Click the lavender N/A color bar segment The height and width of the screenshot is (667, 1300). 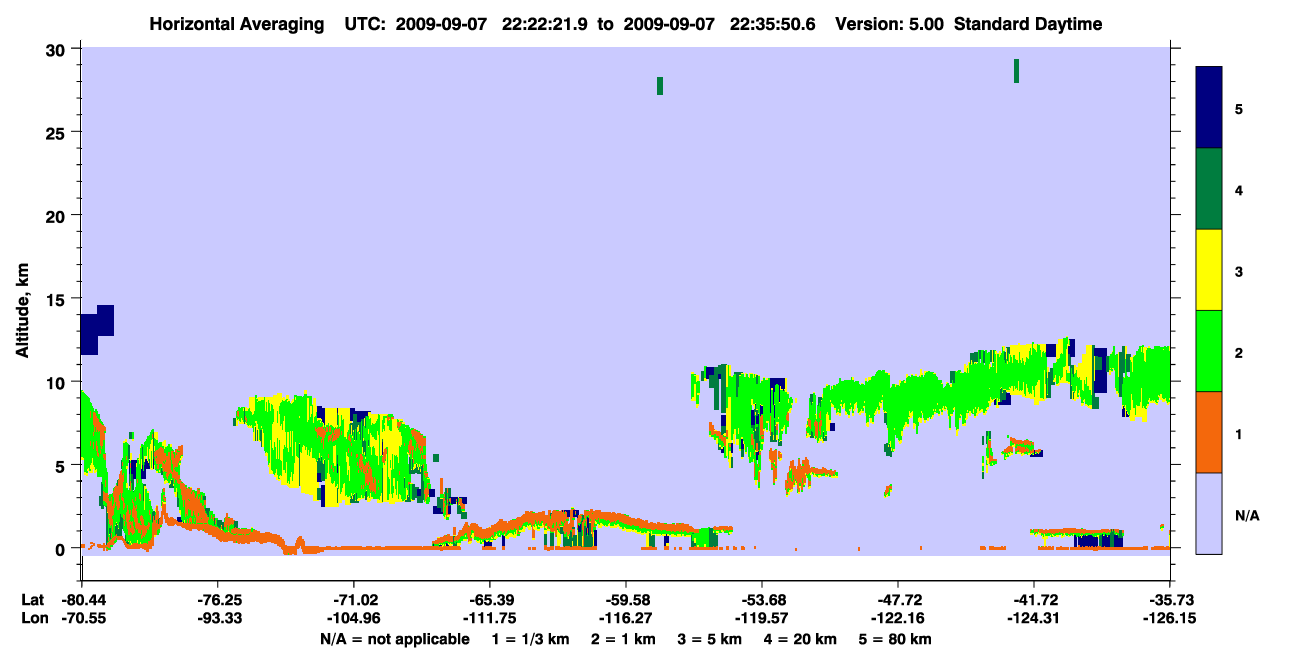(1209, 513)
